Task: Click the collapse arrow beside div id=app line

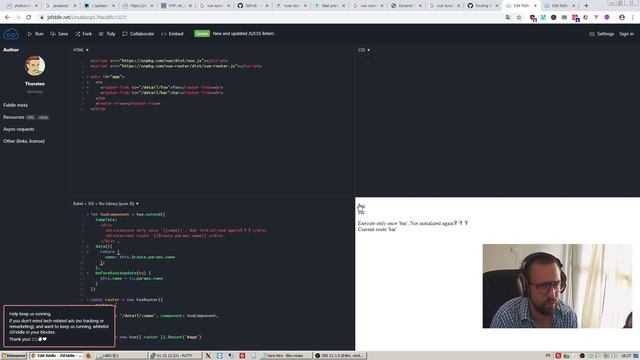Action: click(88, 77)
